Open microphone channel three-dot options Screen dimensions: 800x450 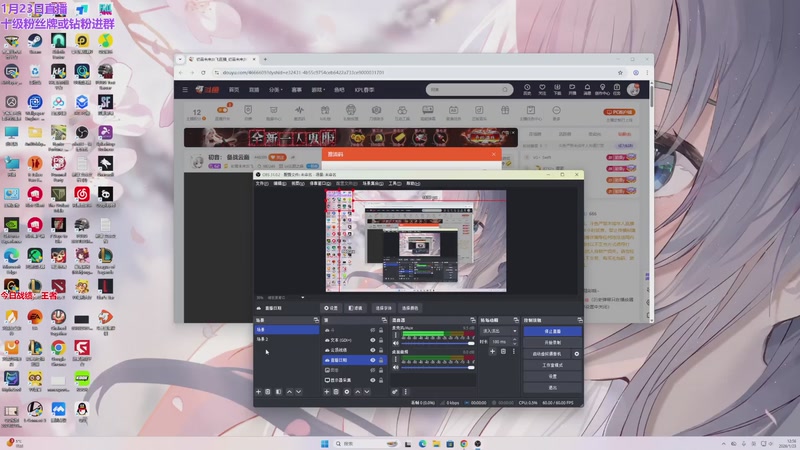pos(395,335)
